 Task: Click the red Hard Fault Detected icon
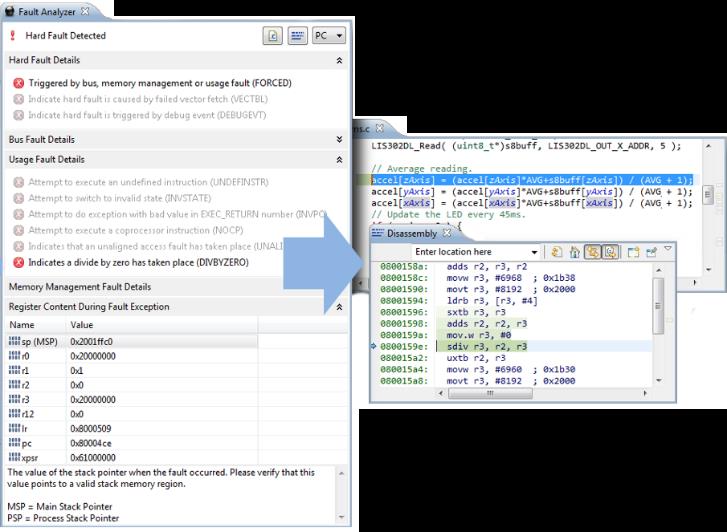(12, 36)
